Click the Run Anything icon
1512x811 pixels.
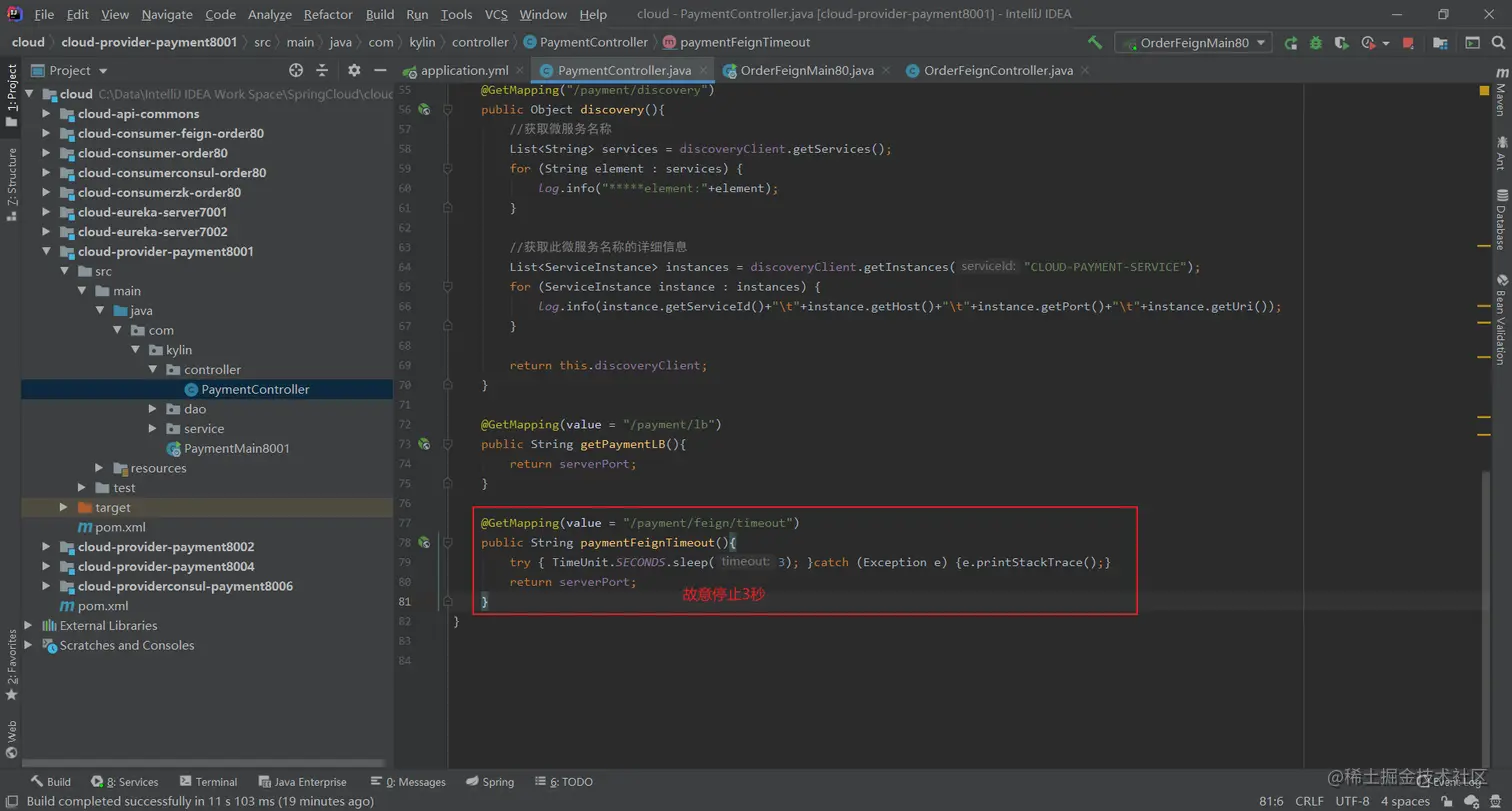coord(1473,43)
